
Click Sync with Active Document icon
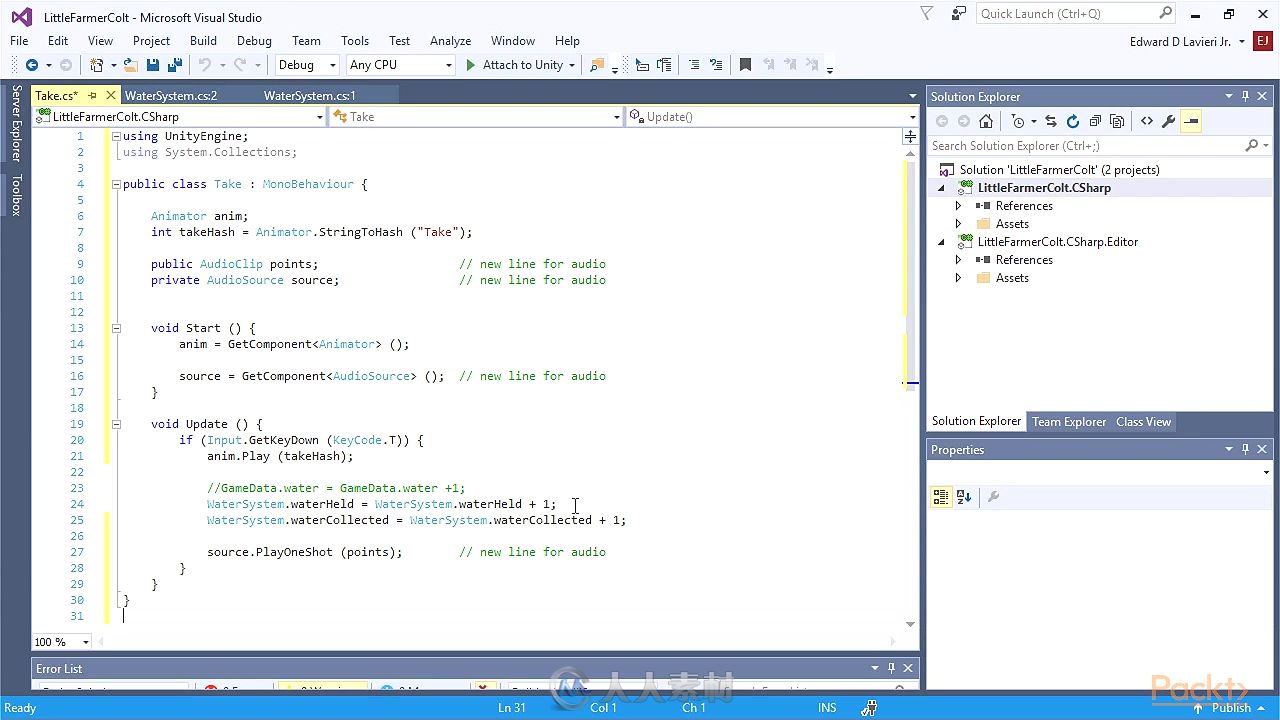(x=1051, y=121)
